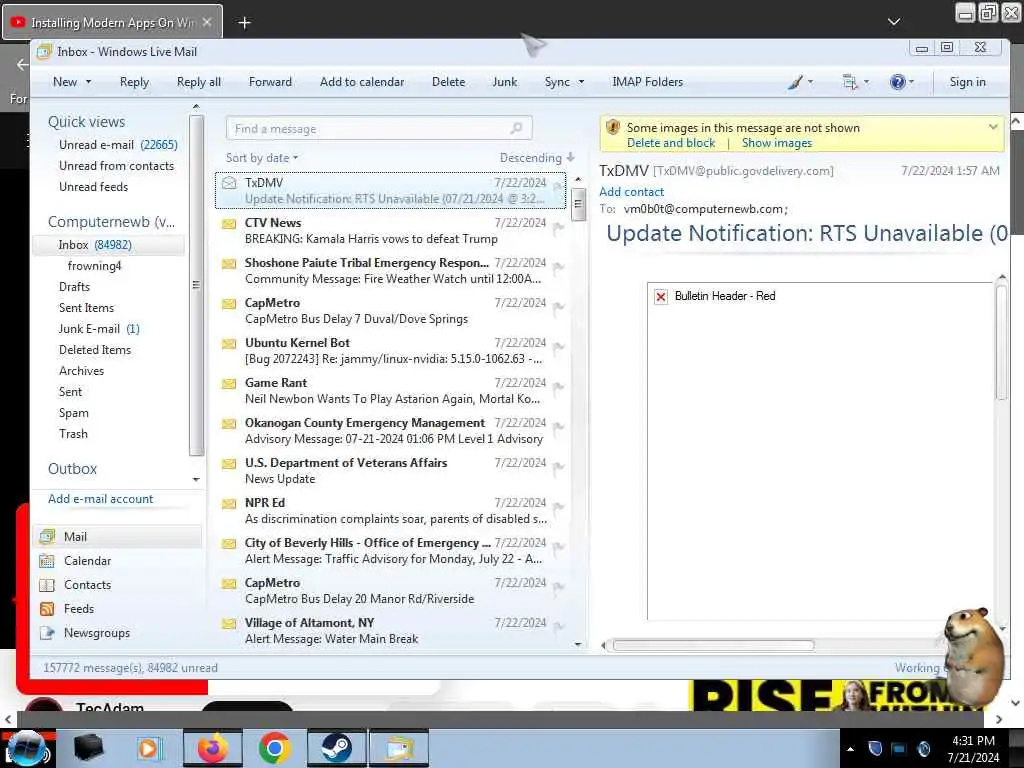Image resolution: width=1024 pixels, height=768 pixels.
Task: Collapse the image warning bar chevron
Action: [x=993, y=127]
